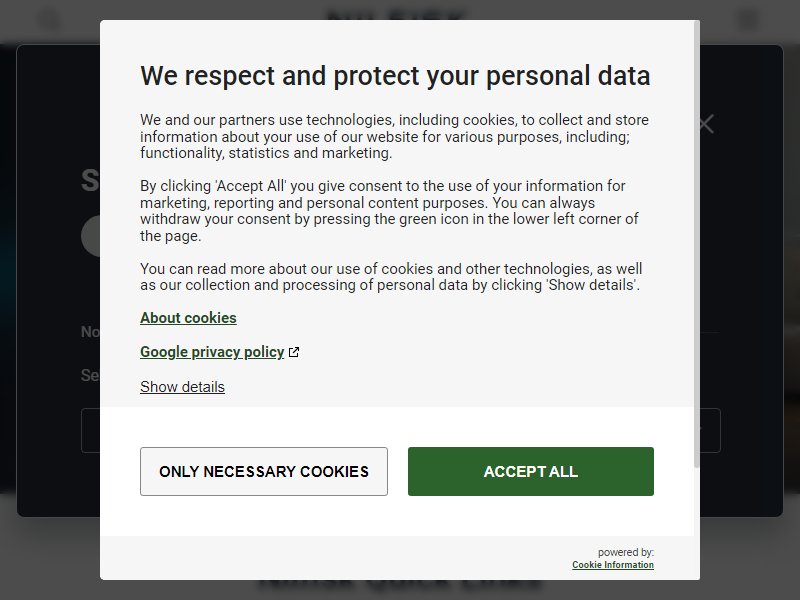Viewport: 800px width, 600px height.
Task: Close the dark popup behind with its X
Action: pyautogui.click(x=706, y=124)
